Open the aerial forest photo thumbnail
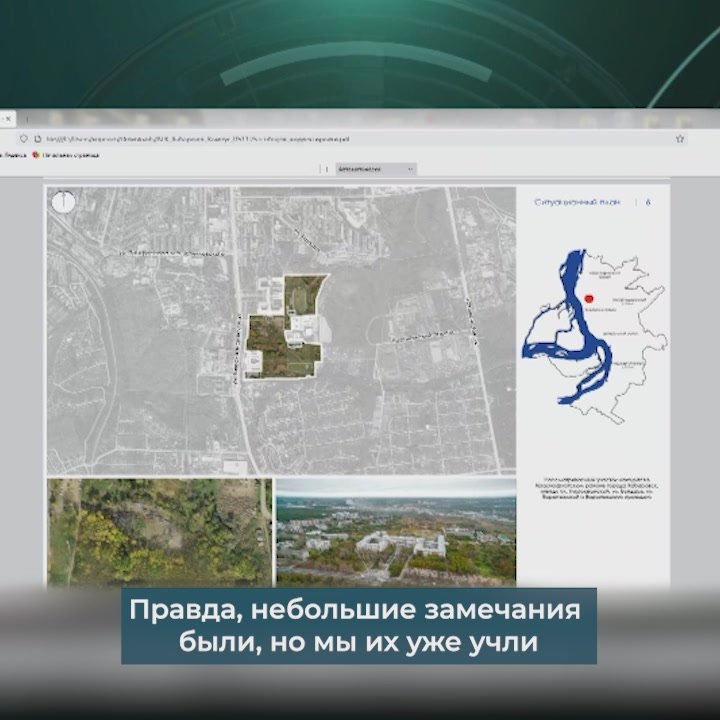 [x=159, y=531]
